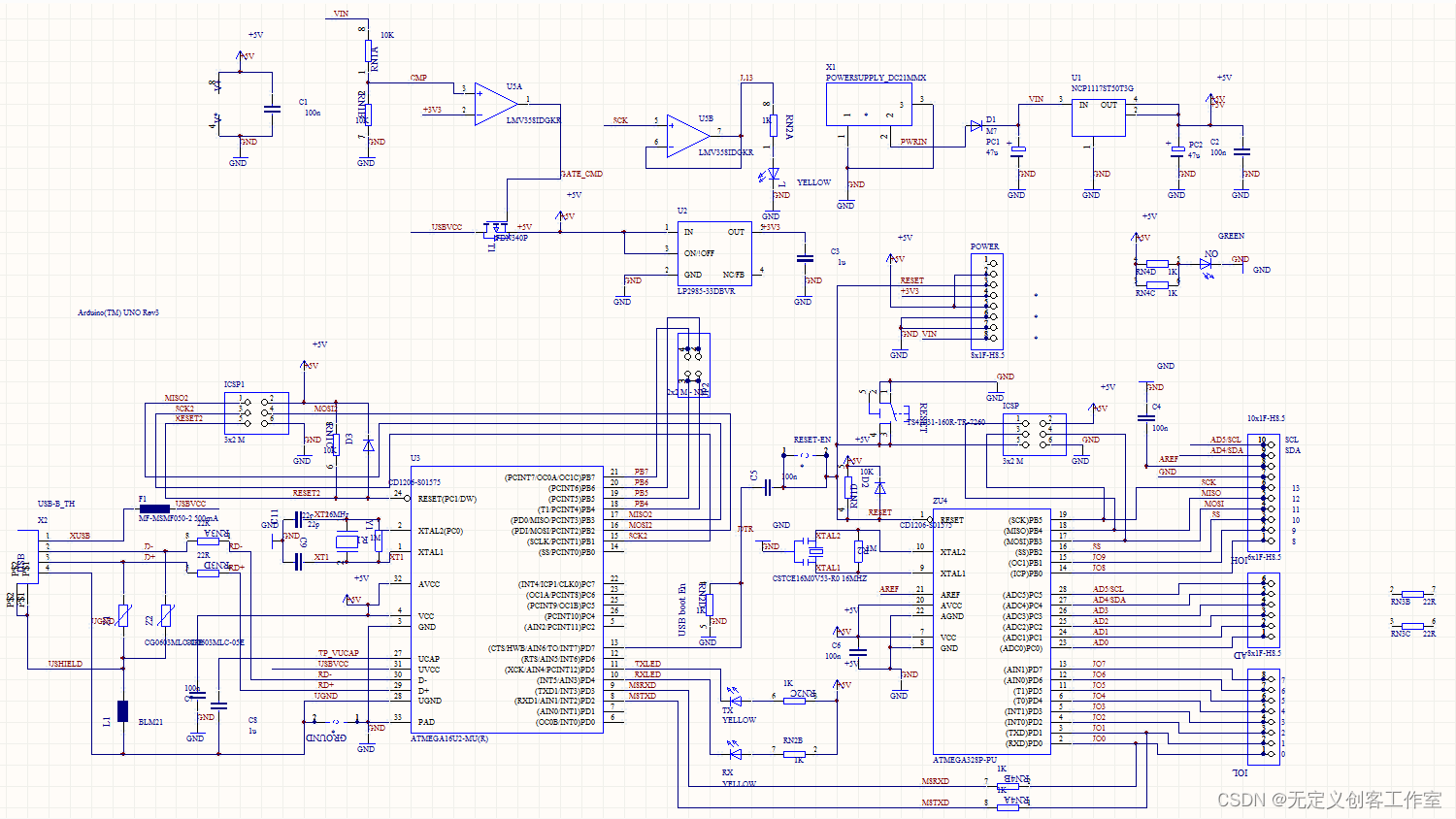
Task: Click the DTR net label
Action: tap(745, 529)
